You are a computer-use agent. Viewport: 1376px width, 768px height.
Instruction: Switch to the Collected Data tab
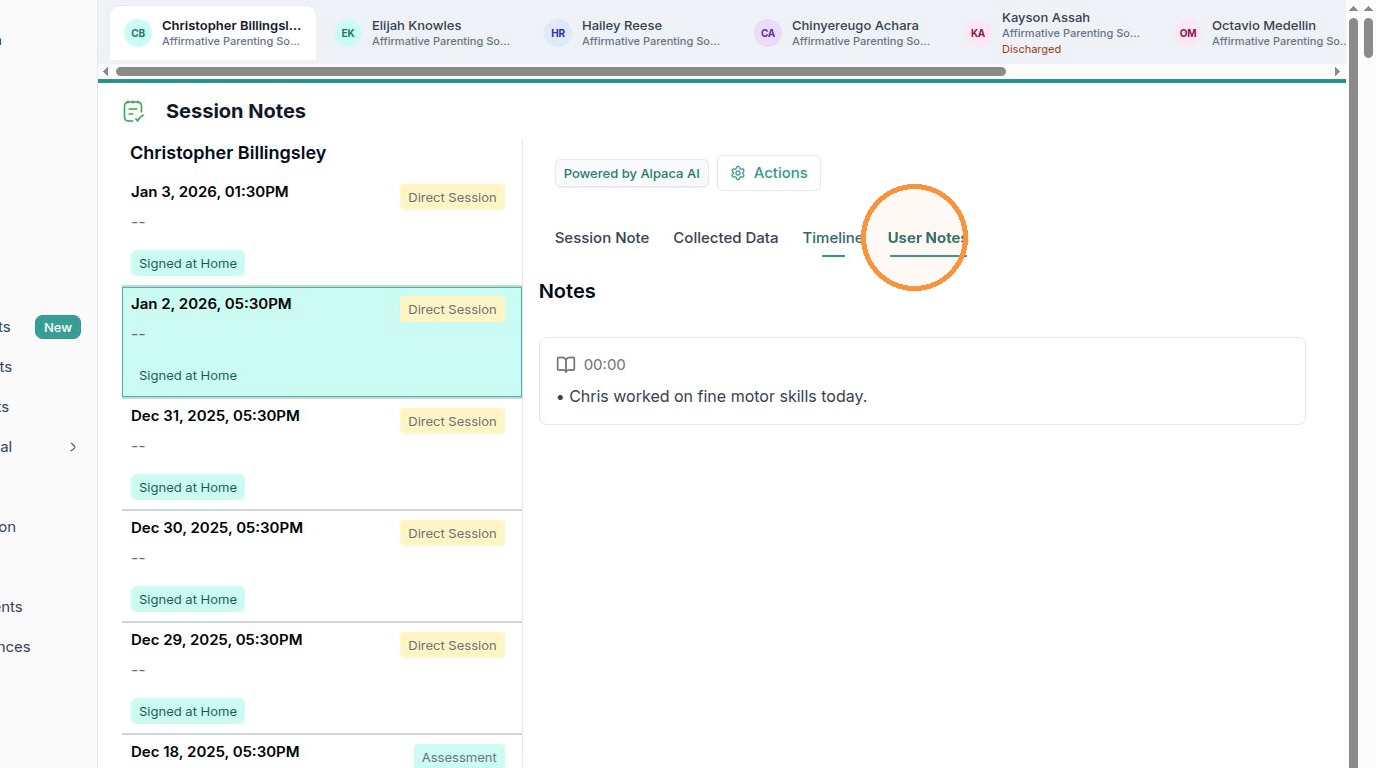pos(726,238)
